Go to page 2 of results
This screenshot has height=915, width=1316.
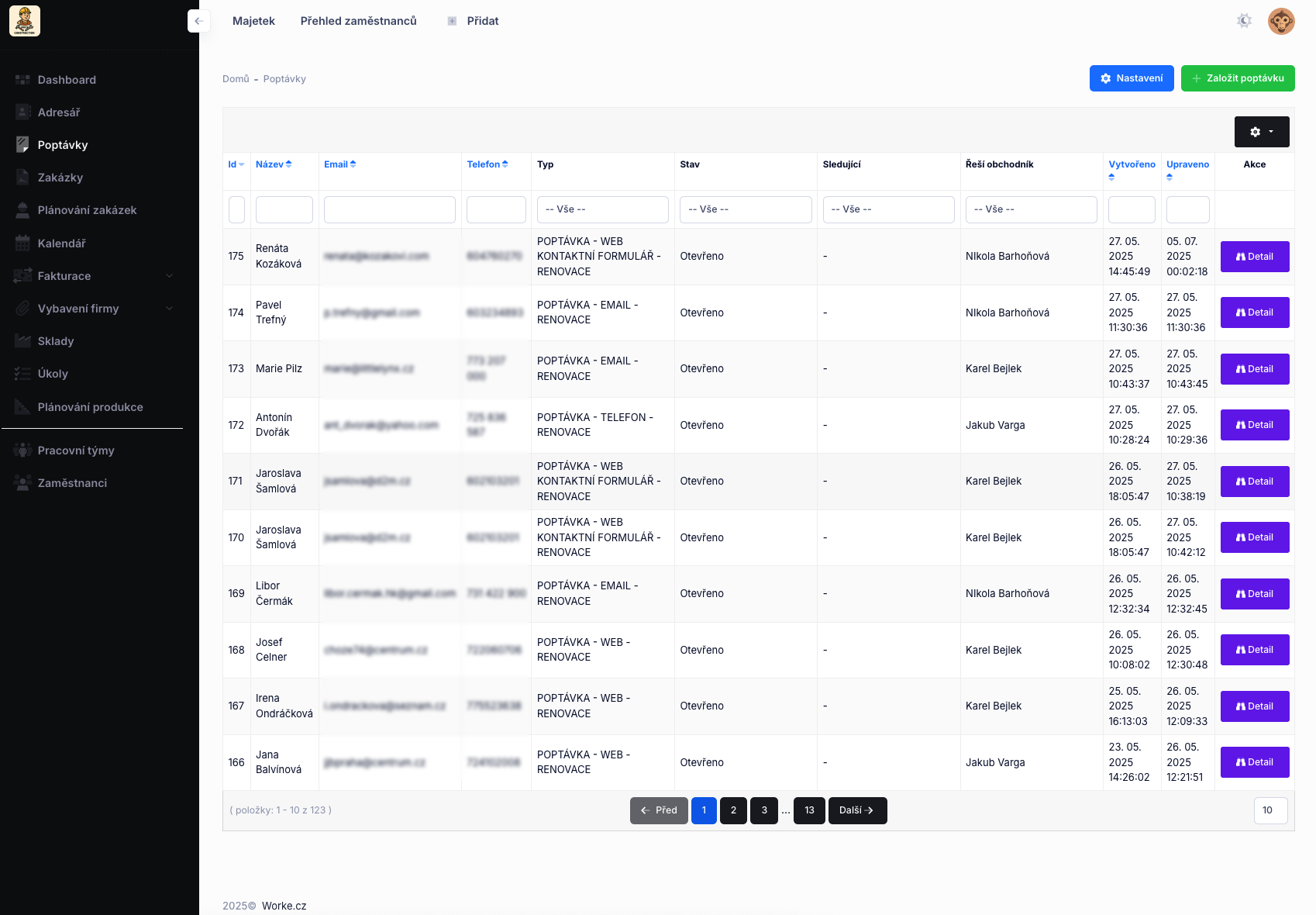click(733, 810)
